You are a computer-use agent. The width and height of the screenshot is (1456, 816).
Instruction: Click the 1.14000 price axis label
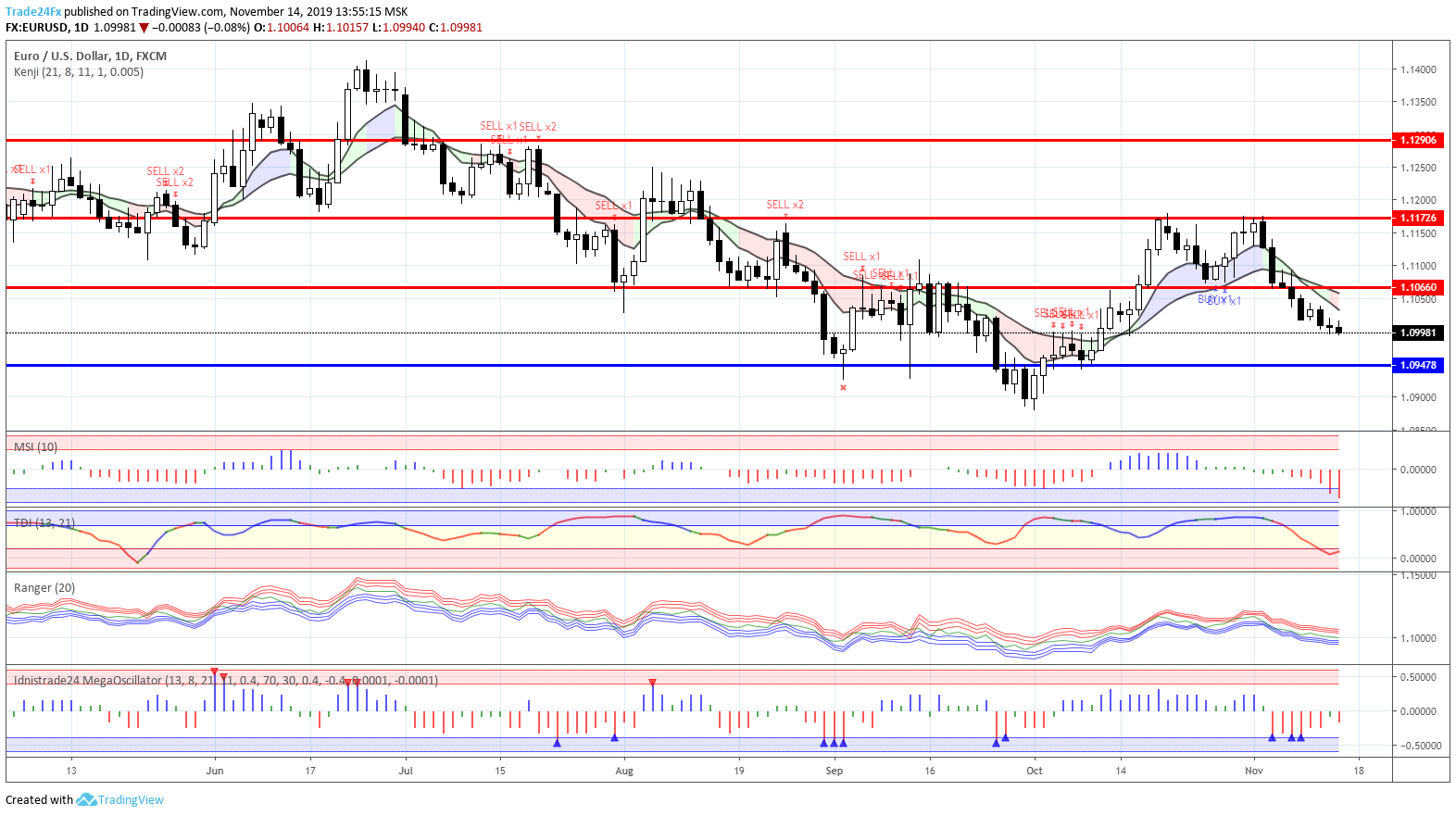pos(1418,70)
